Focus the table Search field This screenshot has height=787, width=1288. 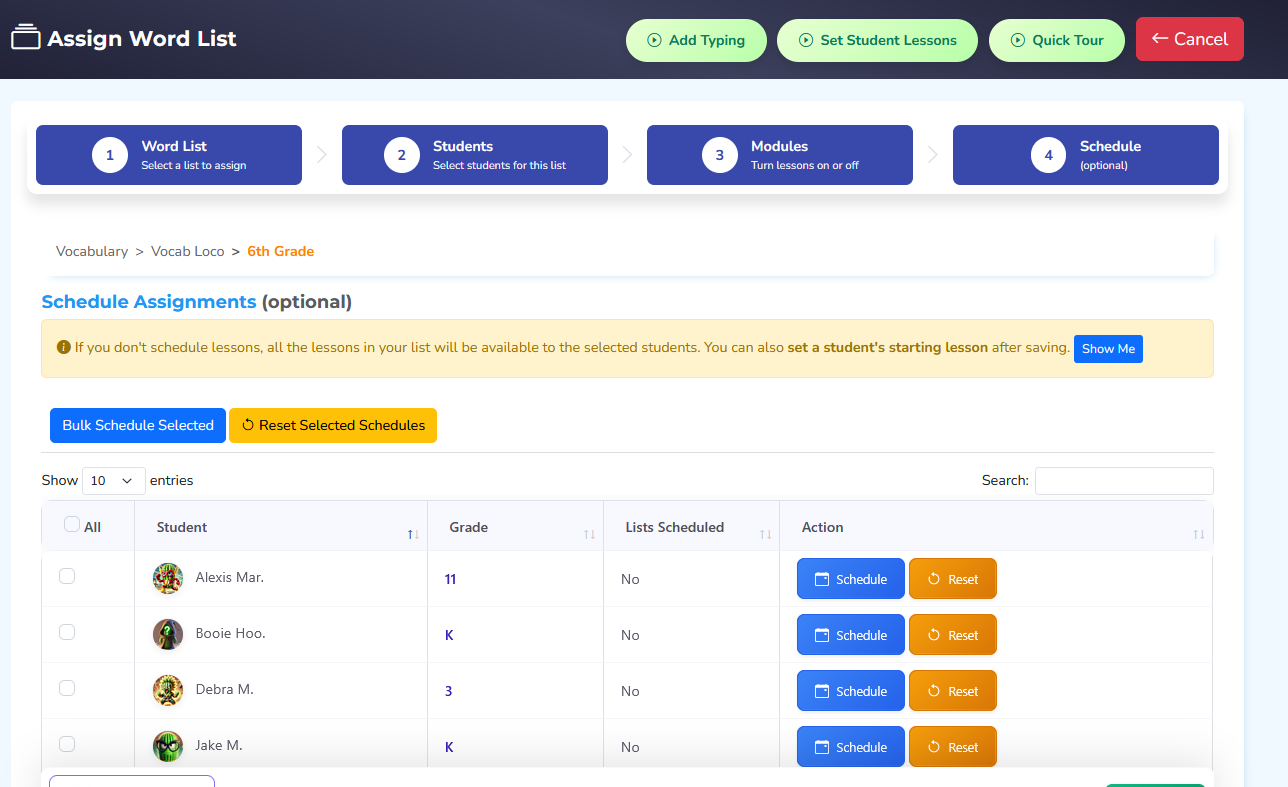click(1124, 481)
